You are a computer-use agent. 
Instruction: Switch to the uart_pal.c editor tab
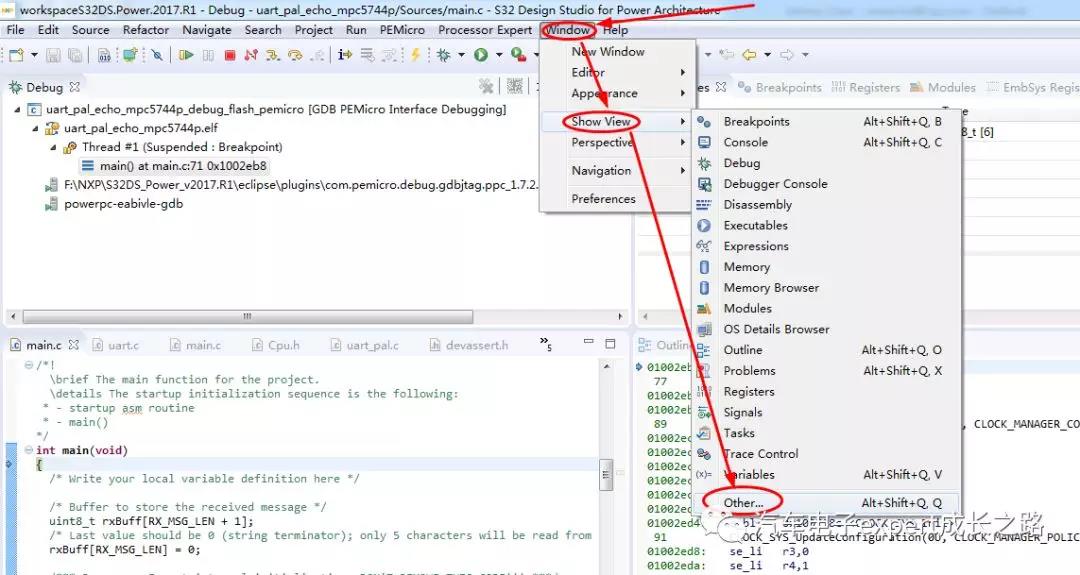[372, 345]
